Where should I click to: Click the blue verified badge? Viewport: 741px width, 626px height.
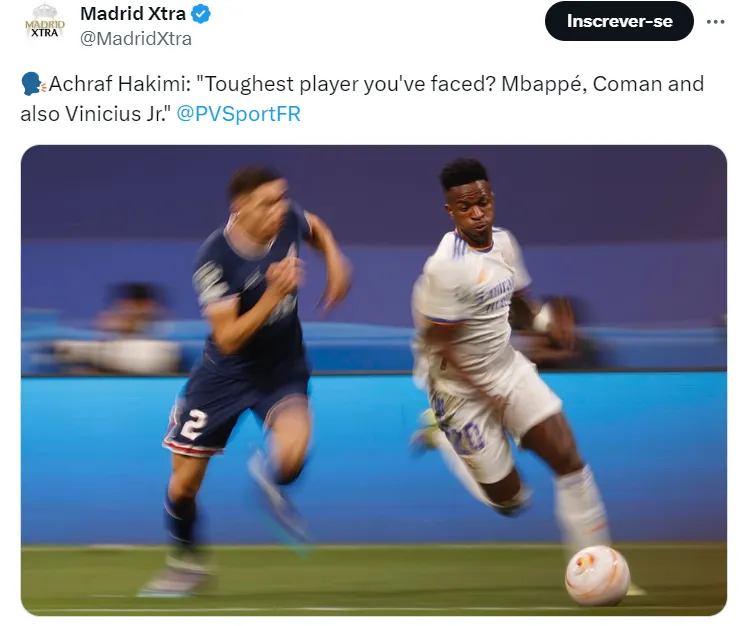[x=200, y=14]
